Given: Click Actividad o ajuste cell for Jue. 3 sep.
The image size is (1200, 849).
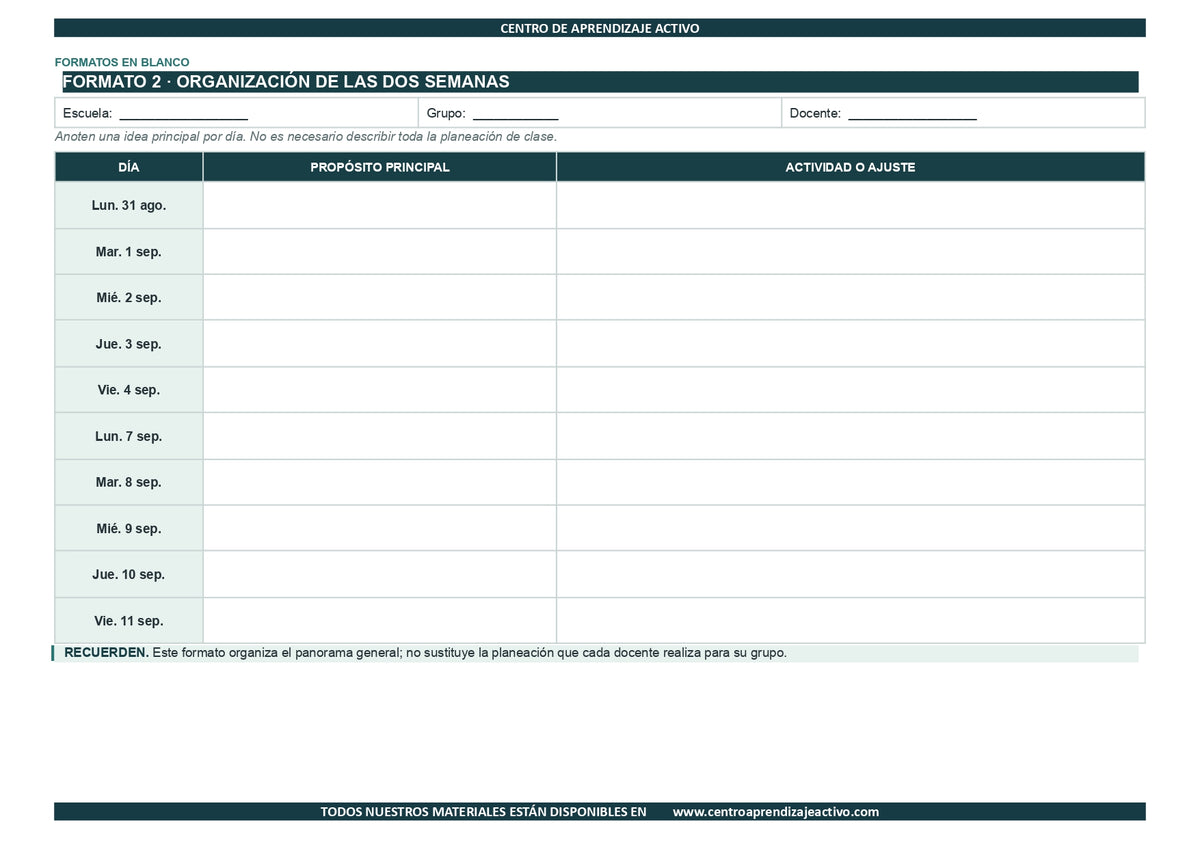Looking at the screenshot, I should click(x=851, y=344).
